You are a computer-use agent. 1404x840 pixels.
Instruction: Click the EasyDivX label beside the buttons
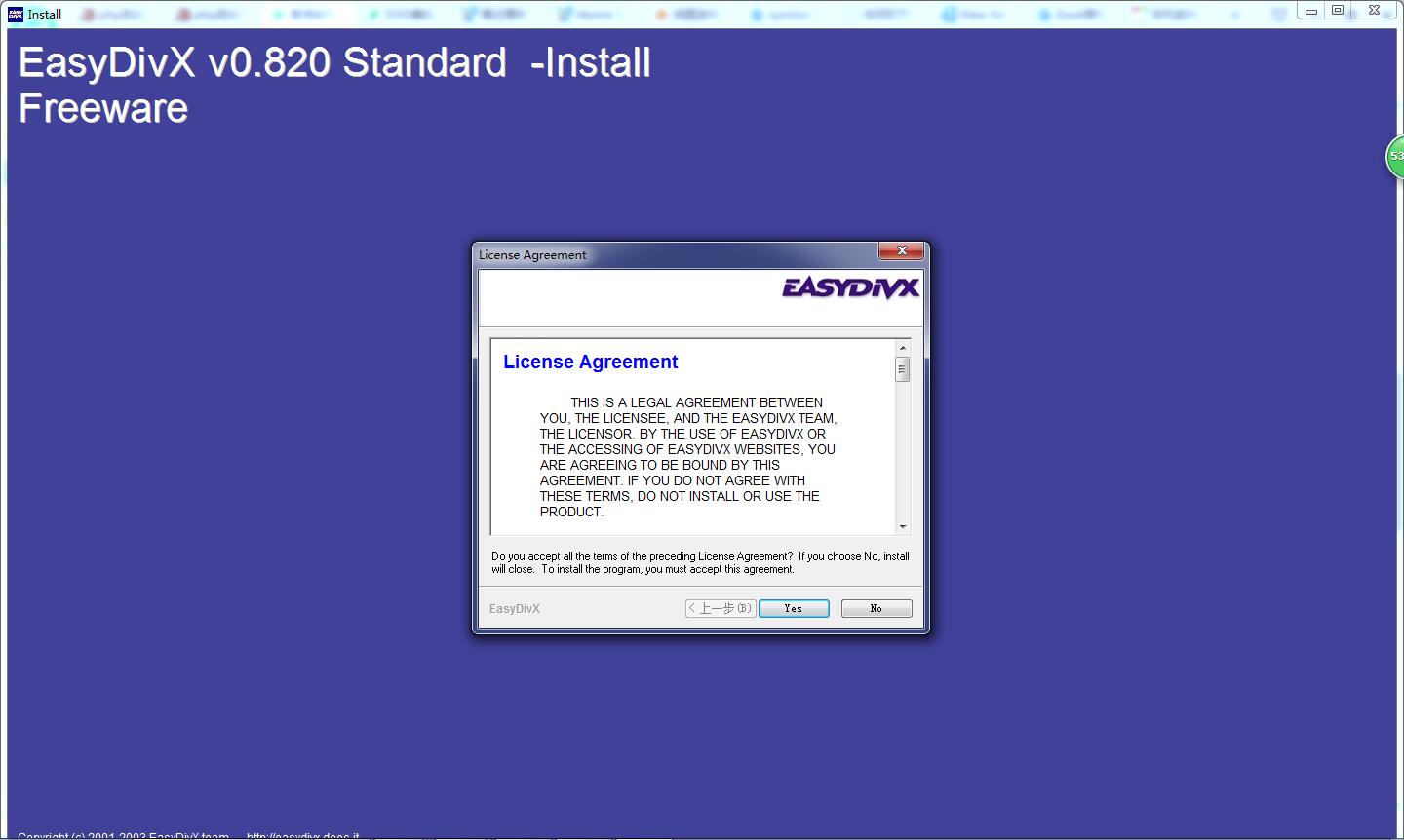515,608
